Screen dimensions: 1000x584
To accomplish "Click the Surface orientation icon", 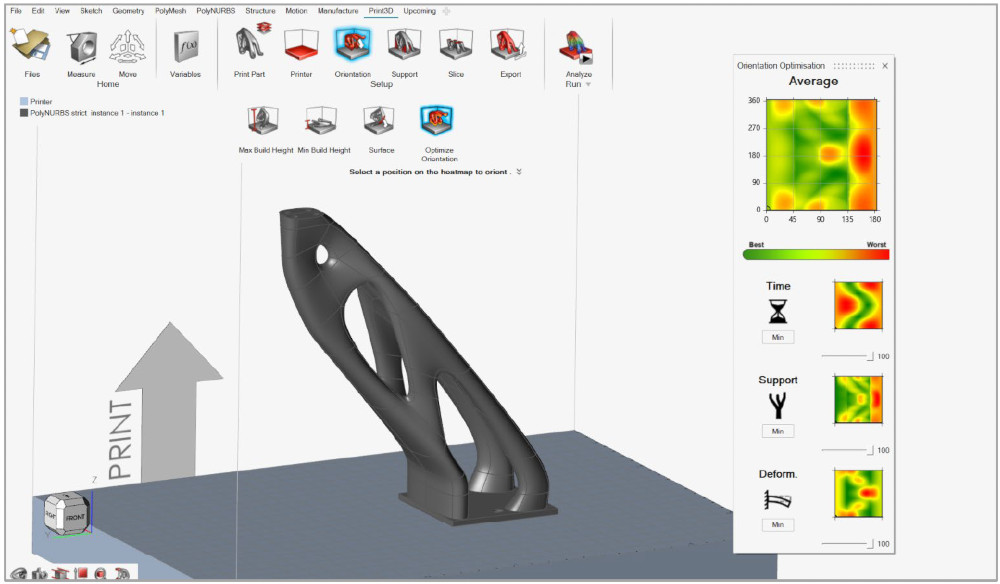I will (379, 118).
